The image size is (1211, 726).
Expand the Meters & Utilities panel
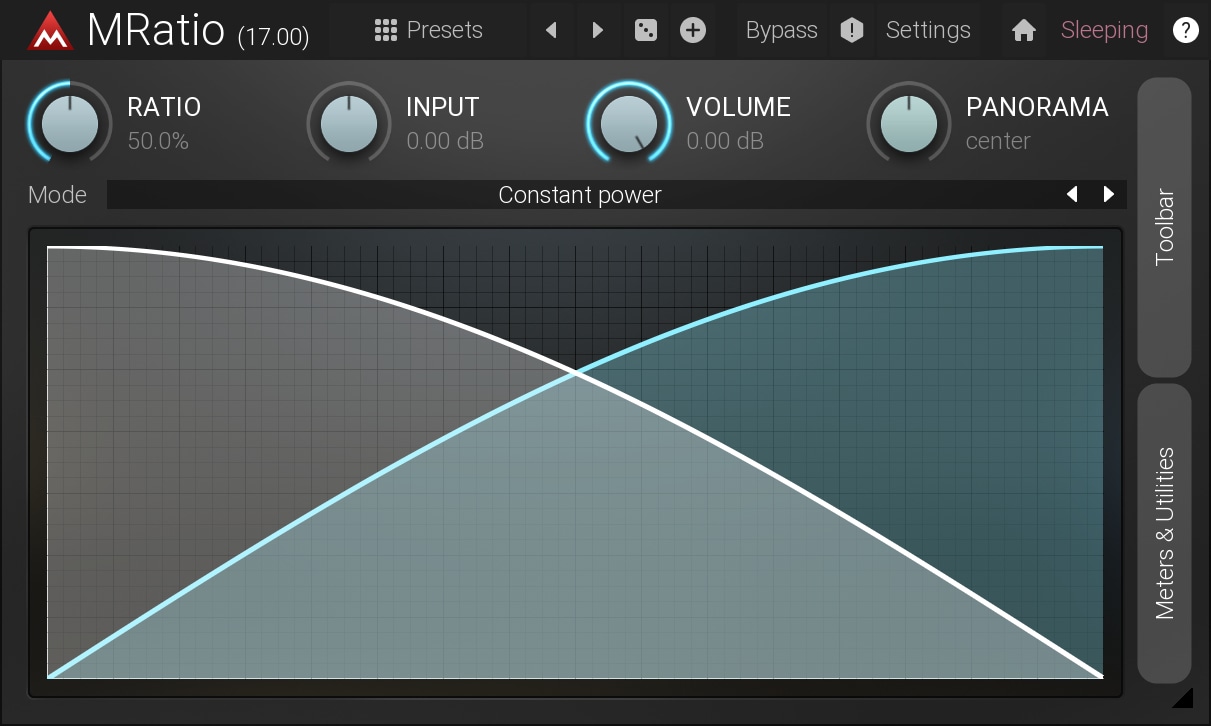[1164, 533]
